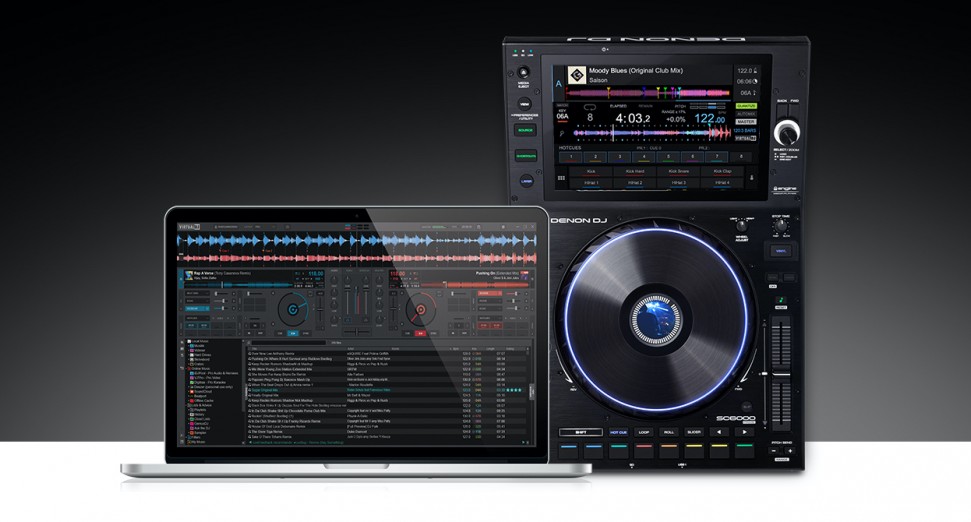Trigger the HiHat 2 sample pad
Viewport: 971px width, 522px height.
[635, 183]
